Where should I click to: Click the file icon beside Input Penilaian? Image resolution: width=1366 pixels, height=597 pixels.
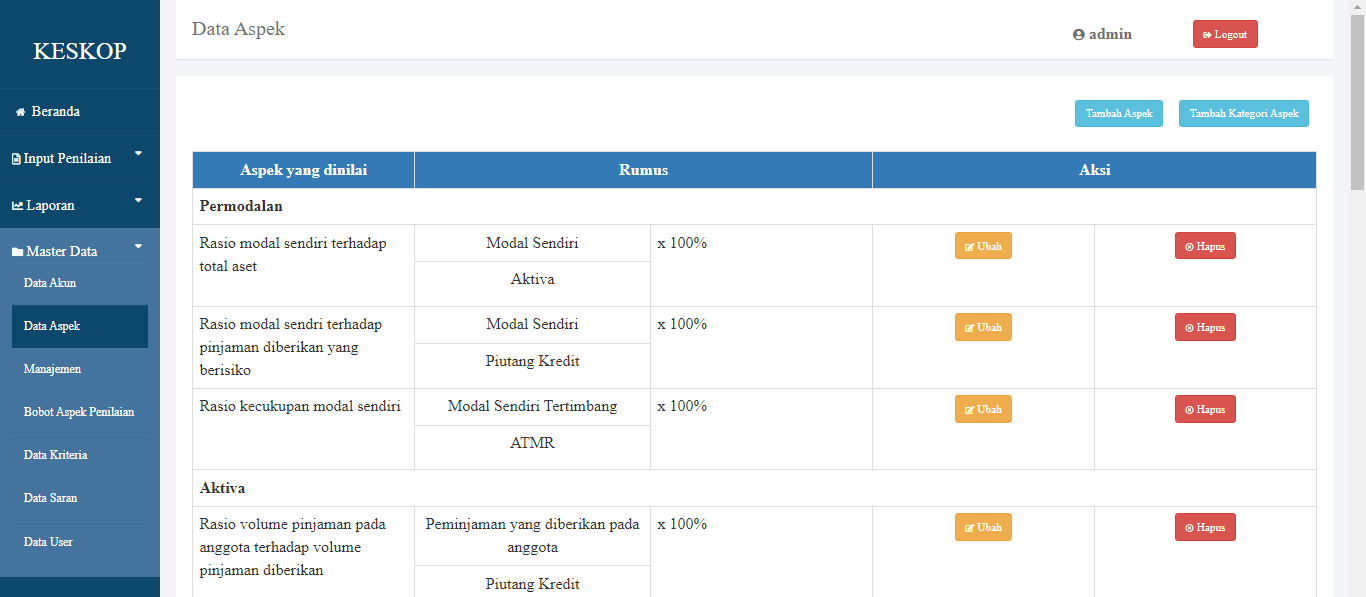point(16,159)
